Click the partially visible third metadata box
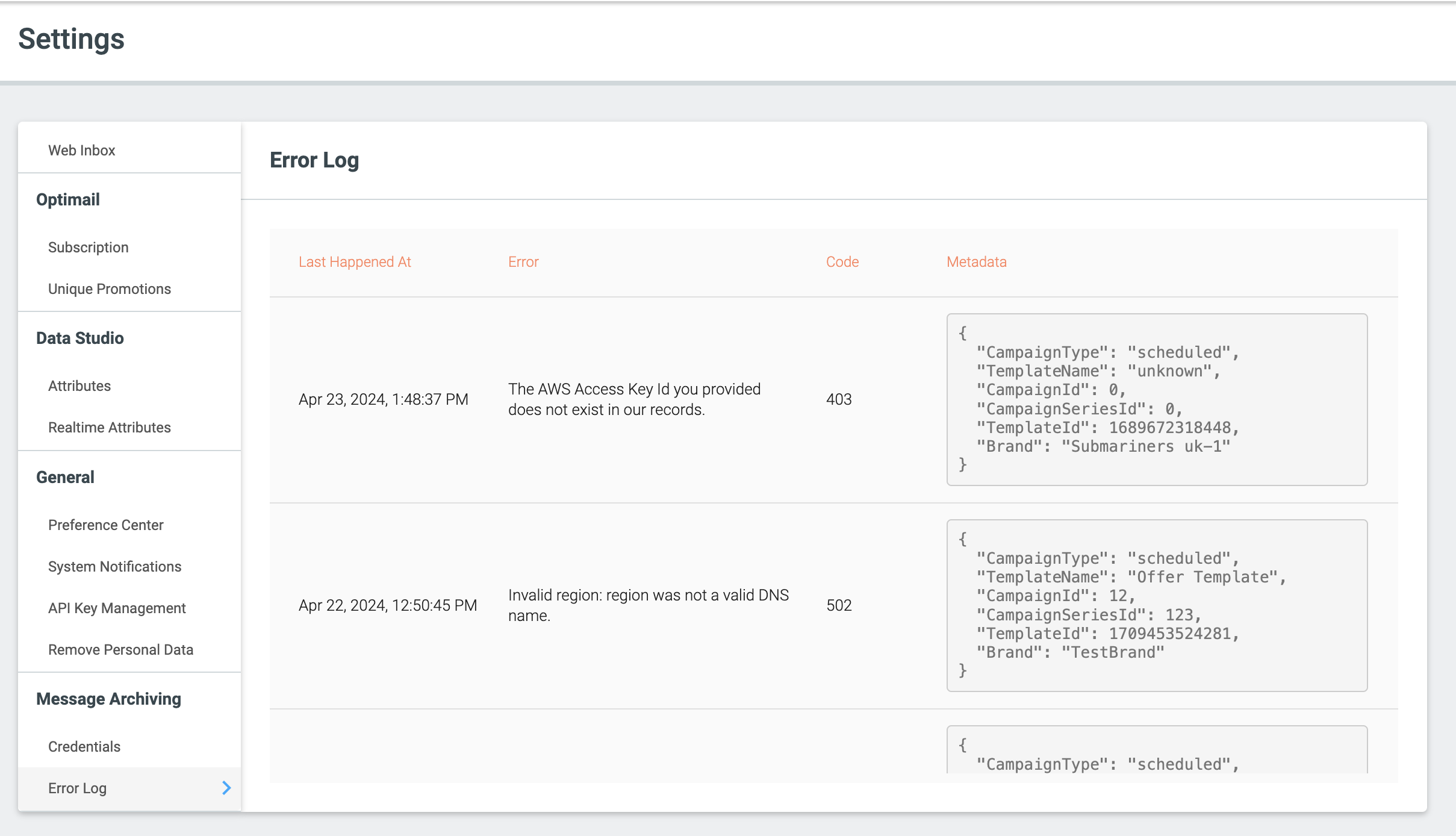1456x836 pixels. point(1157,749)
